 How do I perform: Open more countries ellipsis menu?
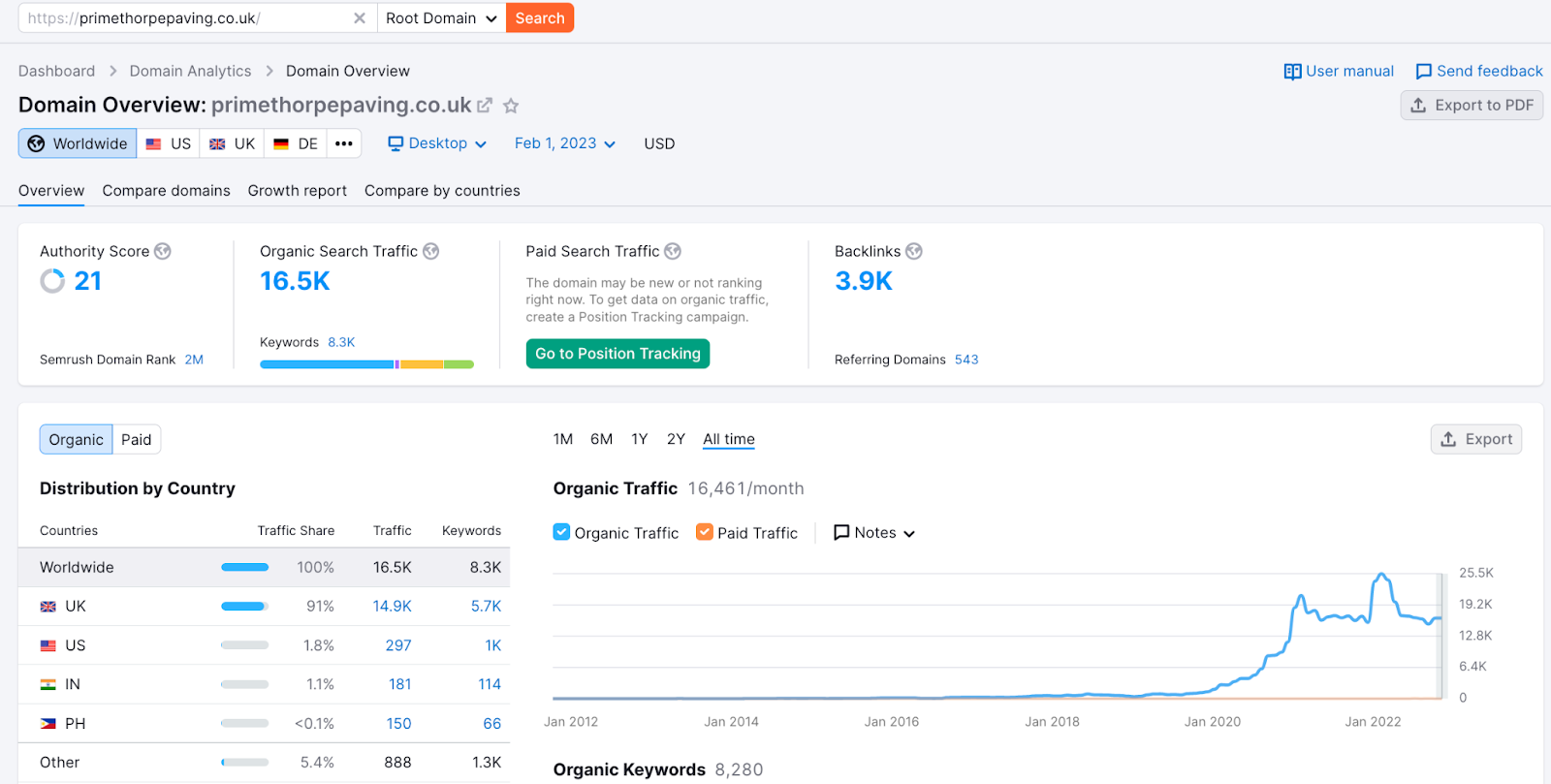point(344,143)
